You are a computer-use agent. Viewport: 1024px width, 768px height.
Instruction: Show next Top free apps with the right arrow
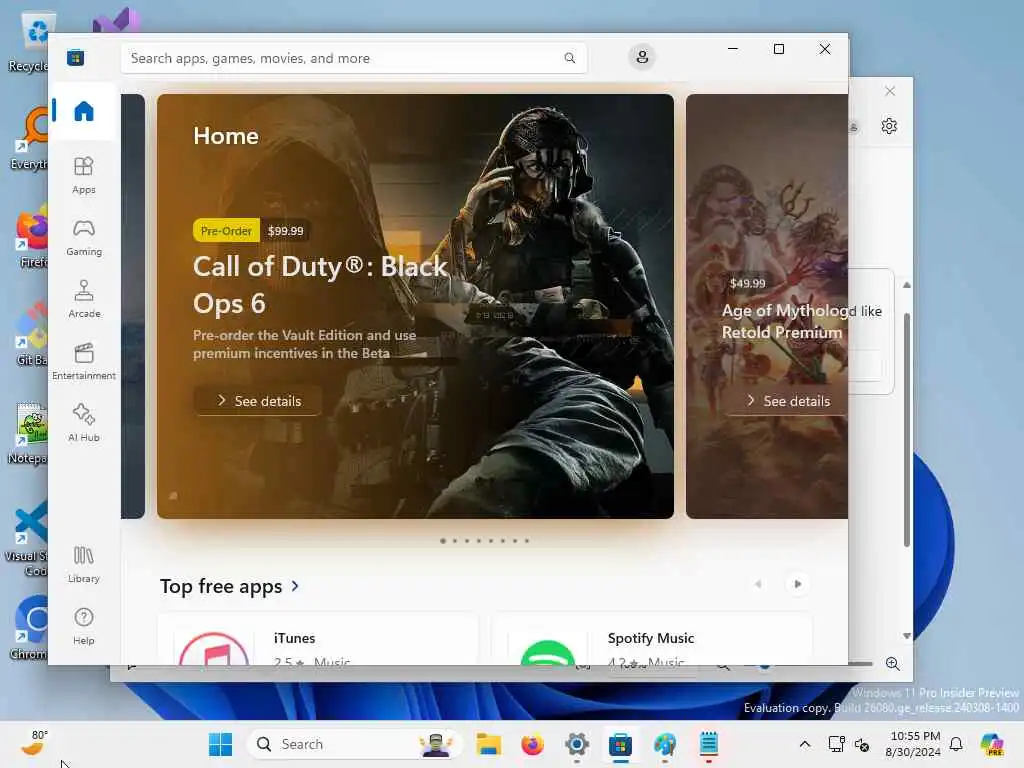tap(797, 584)
